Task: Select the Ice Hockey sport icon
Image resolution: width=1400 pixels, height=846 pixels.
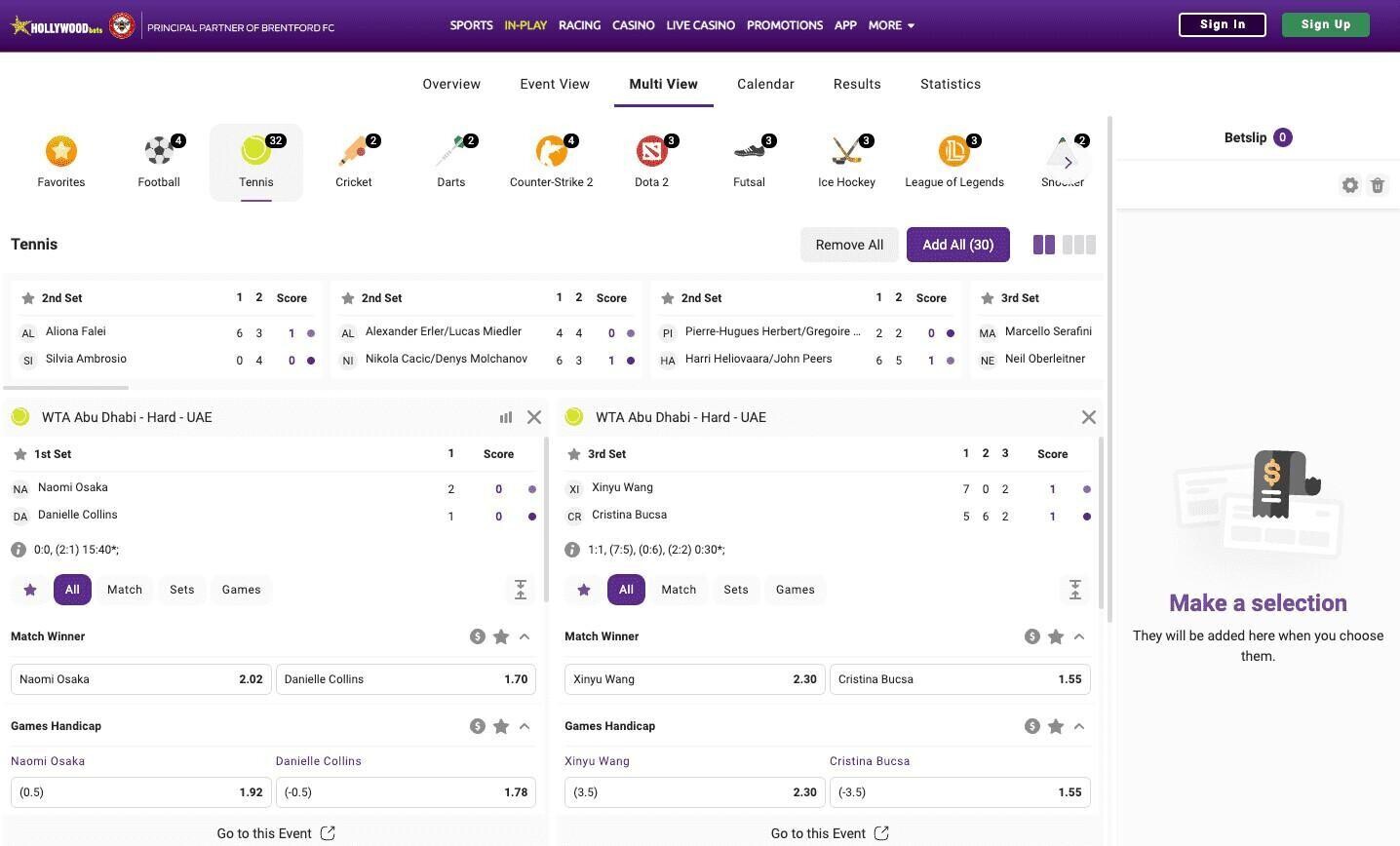Action: pyautogui.click(x=846, y=162)
